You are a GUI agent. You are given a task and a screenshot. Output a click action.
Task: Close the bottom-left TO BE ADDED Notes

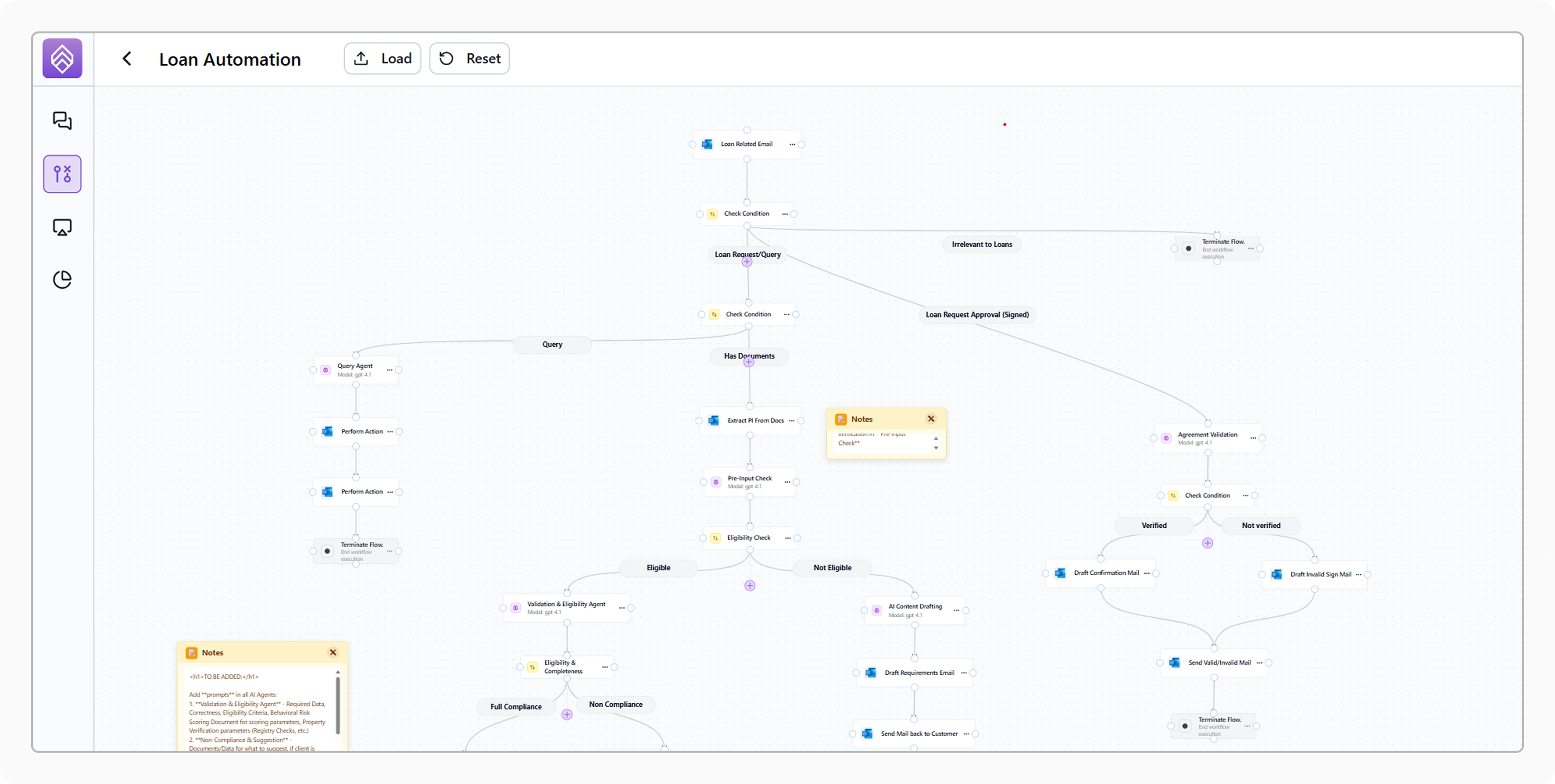coord(333,653)
